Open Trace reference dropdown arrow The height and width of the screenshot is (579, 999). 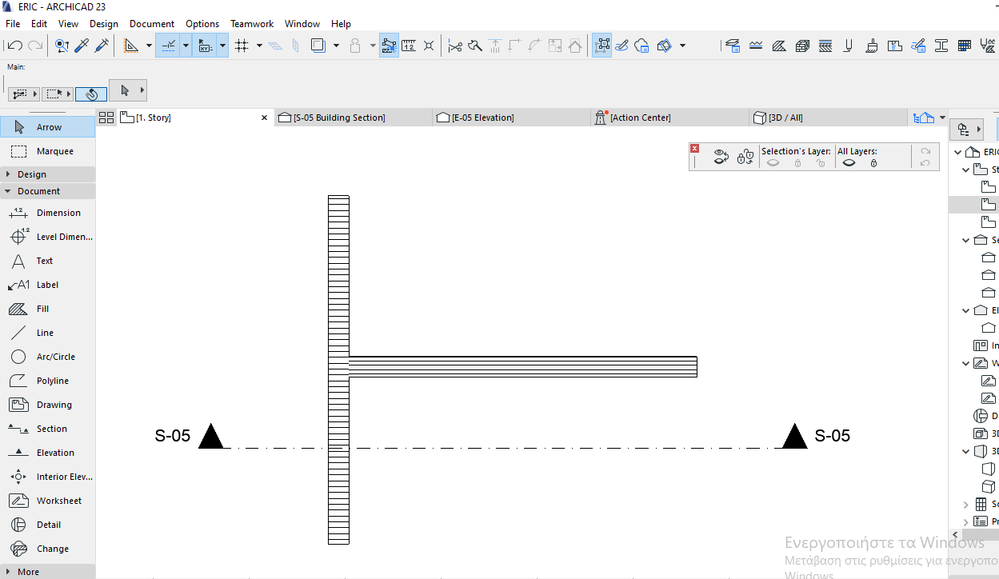[336, 46]
